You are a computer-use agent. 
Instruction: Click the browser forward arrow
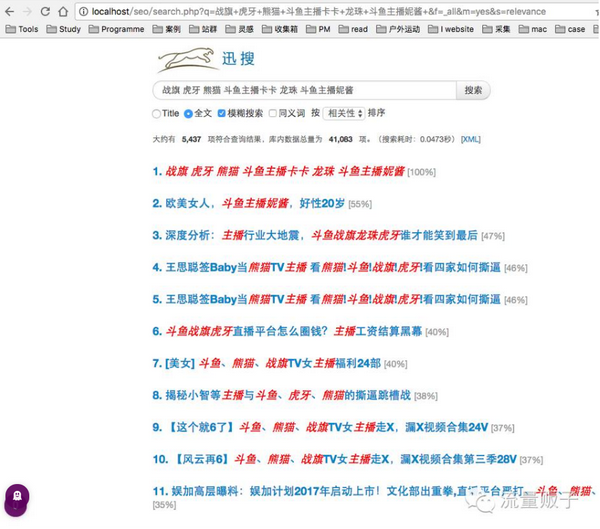click(27, 11)
